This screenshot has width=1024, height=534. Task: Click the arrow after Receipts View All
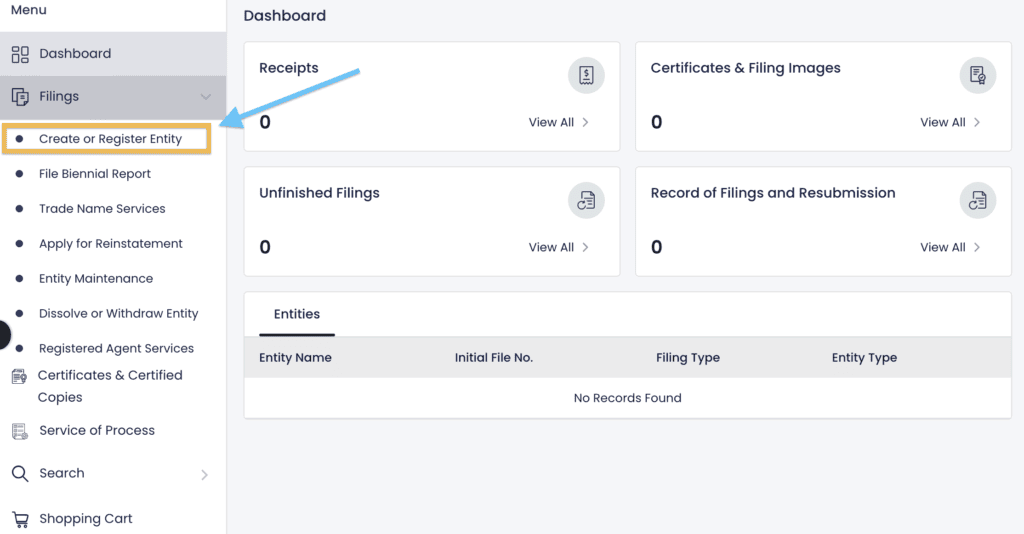tap(585, 122)
